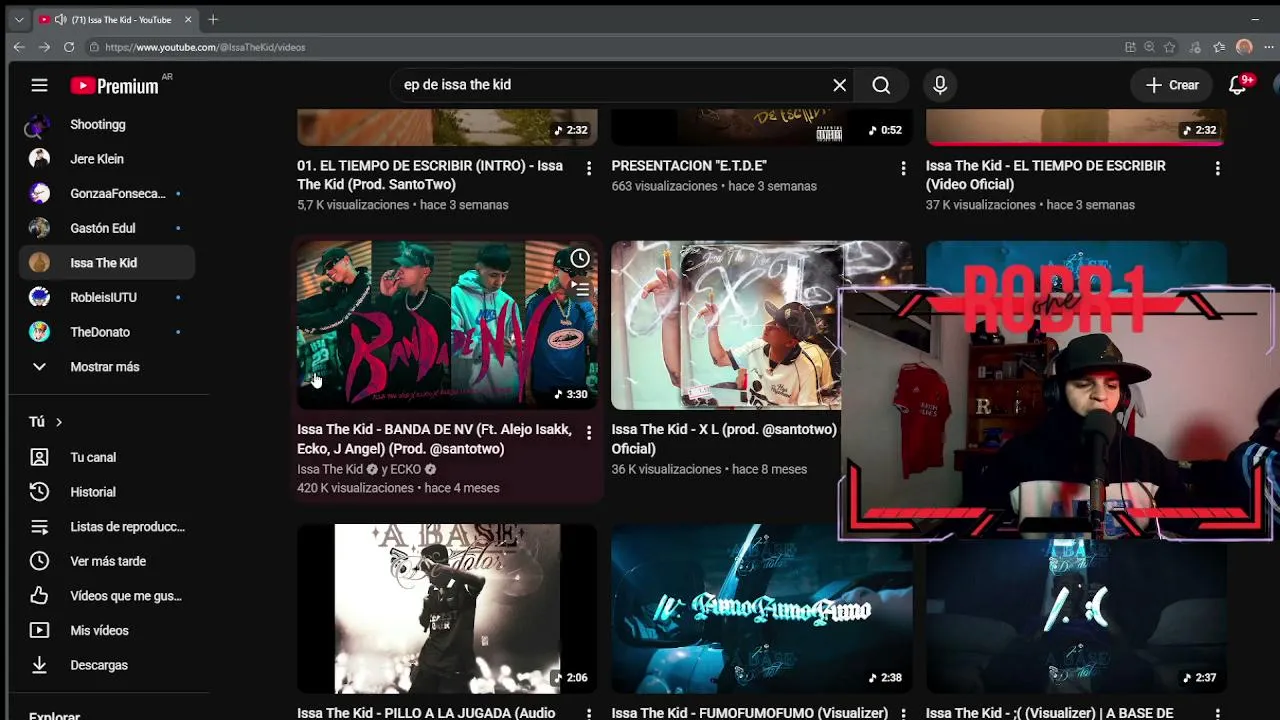Open the browser zoom indicator
1280x720 pixels.
(1149, 47)
